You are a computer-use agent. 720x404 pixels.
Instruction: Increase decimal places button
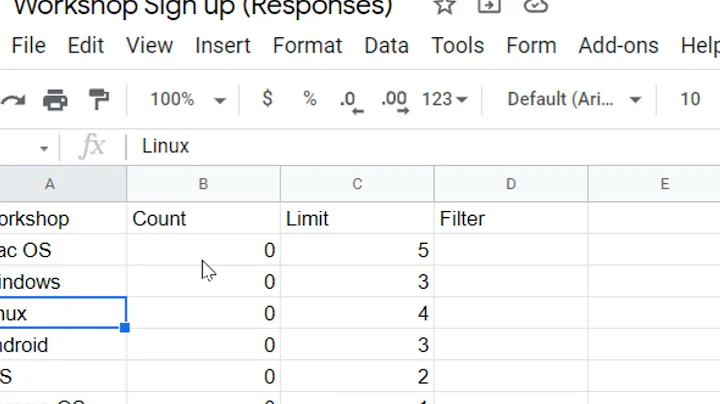pyautogui.click(x=394, y=100)
